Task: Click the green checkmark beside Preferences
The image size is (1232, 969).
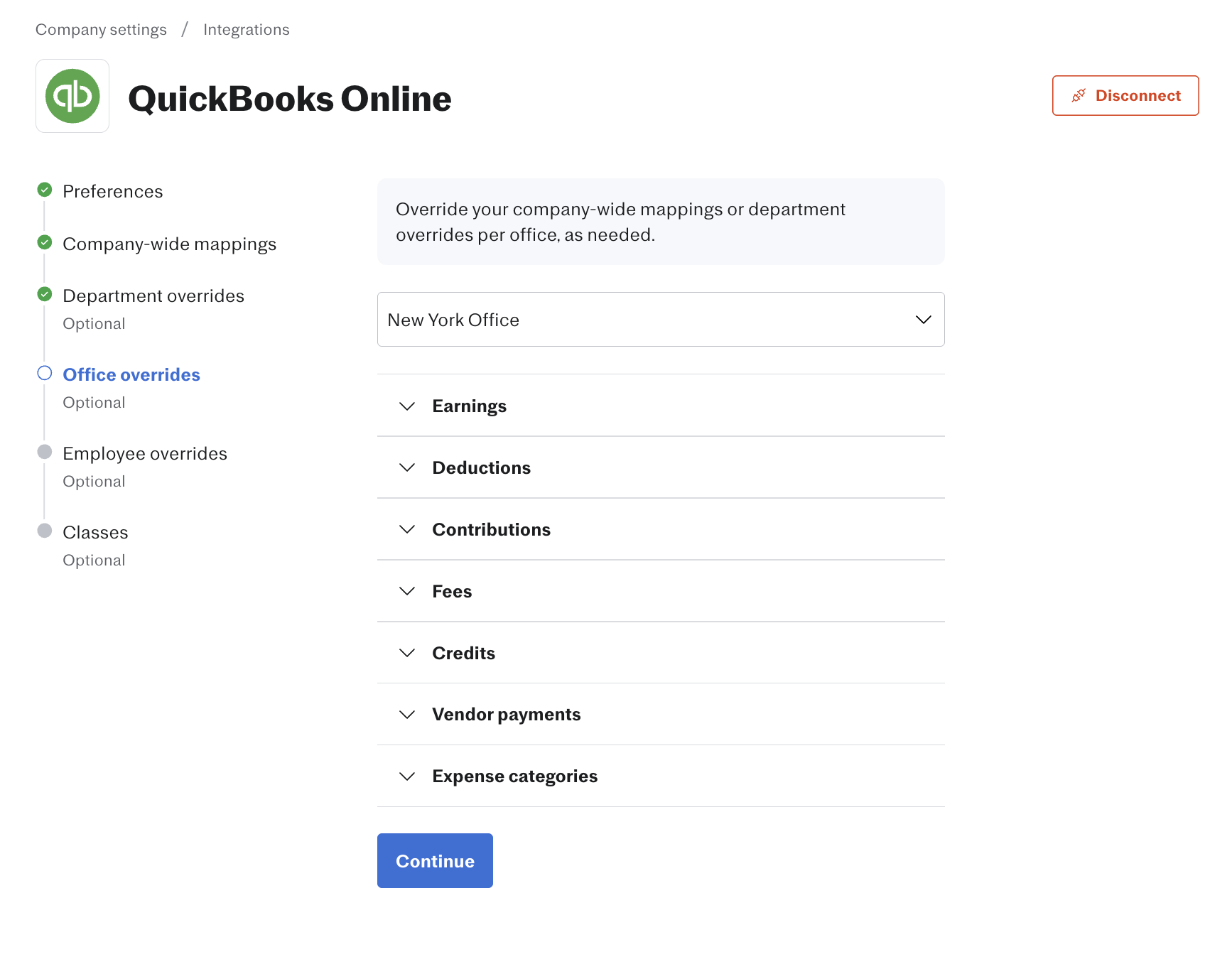Action: tap(45, 190)
